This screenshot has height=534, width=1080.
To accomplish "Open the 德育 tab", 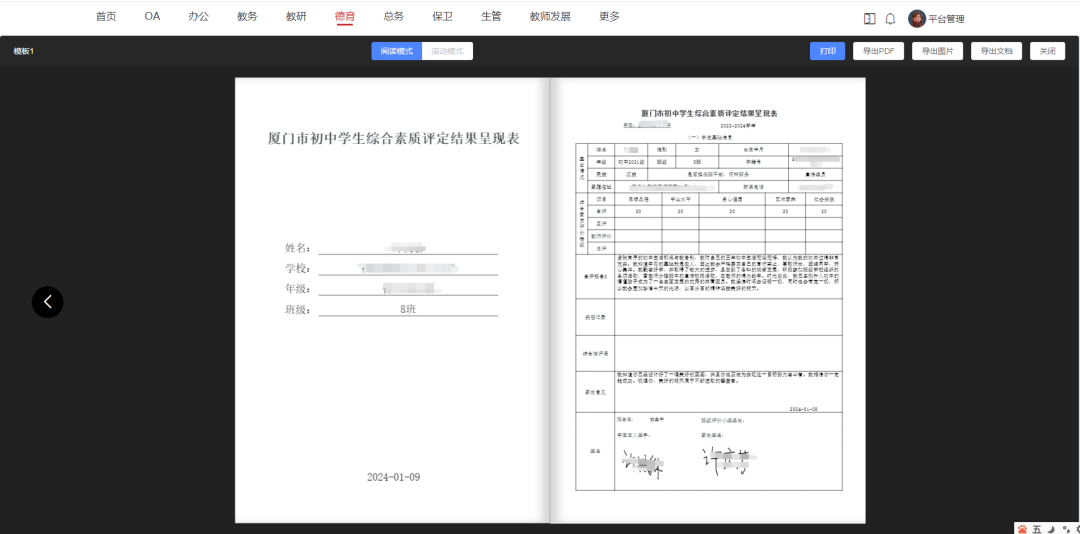I will click(344, 17).
